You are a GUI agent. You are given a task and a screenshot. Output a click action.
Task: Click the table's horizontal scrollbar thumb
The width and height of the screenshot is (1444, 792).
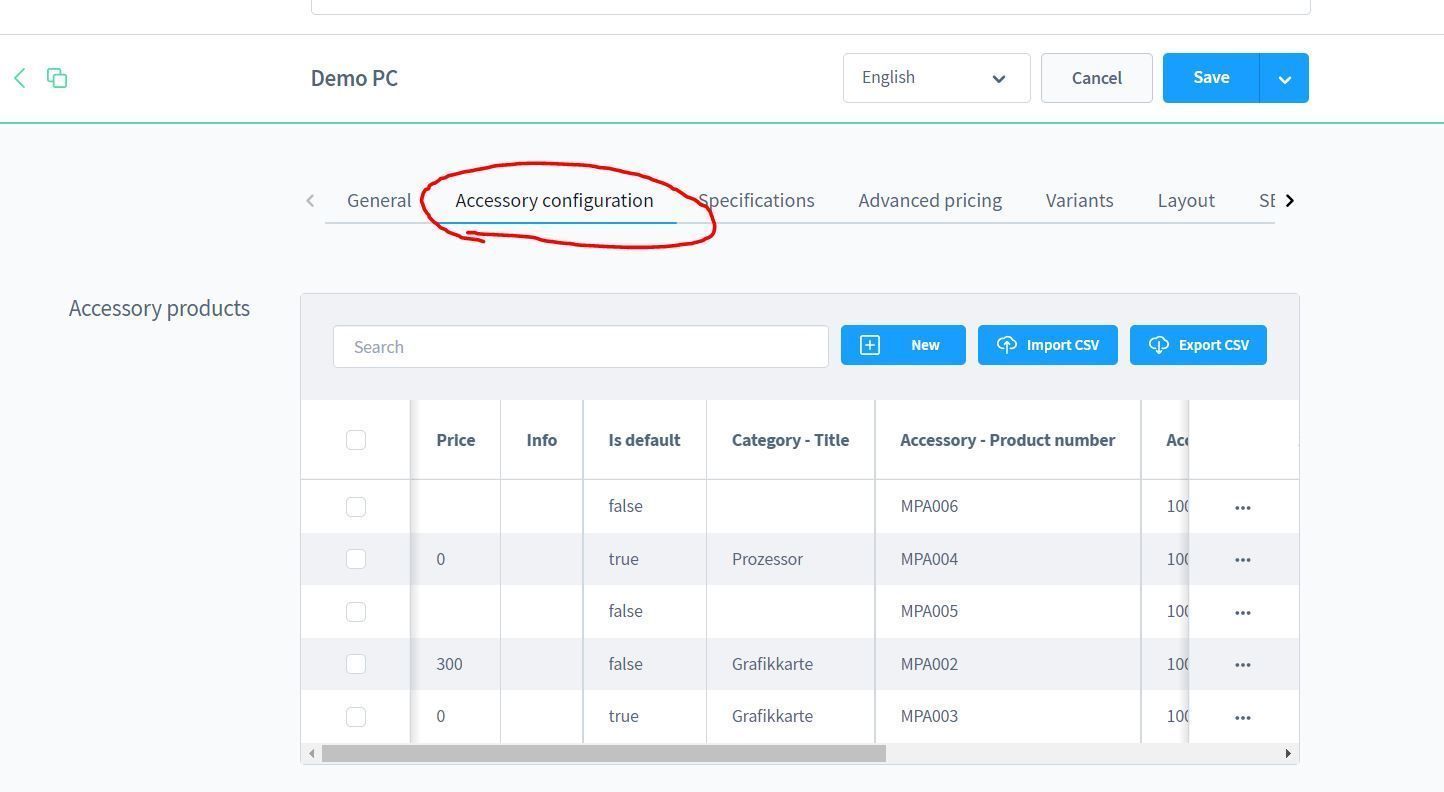tap(603, 753)
